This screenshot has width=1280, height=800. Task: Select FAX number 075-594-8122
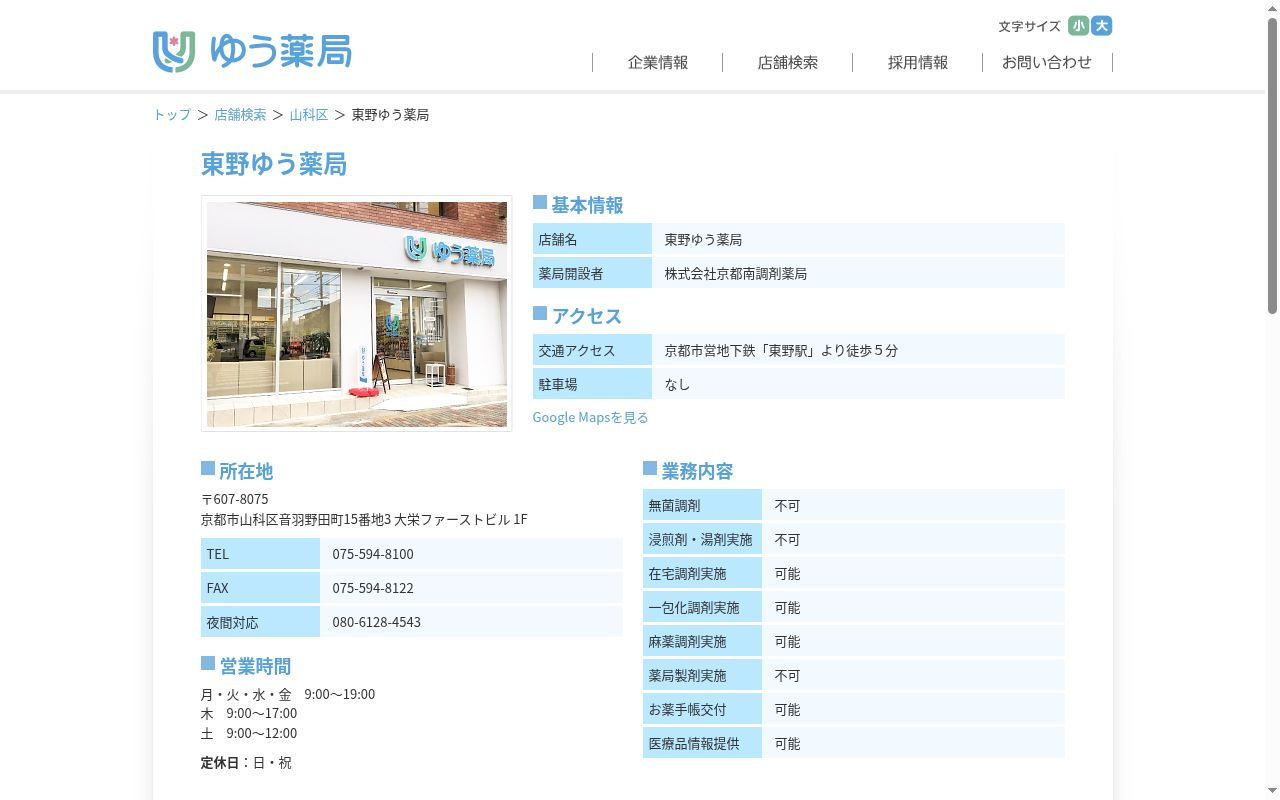point(373,588)
